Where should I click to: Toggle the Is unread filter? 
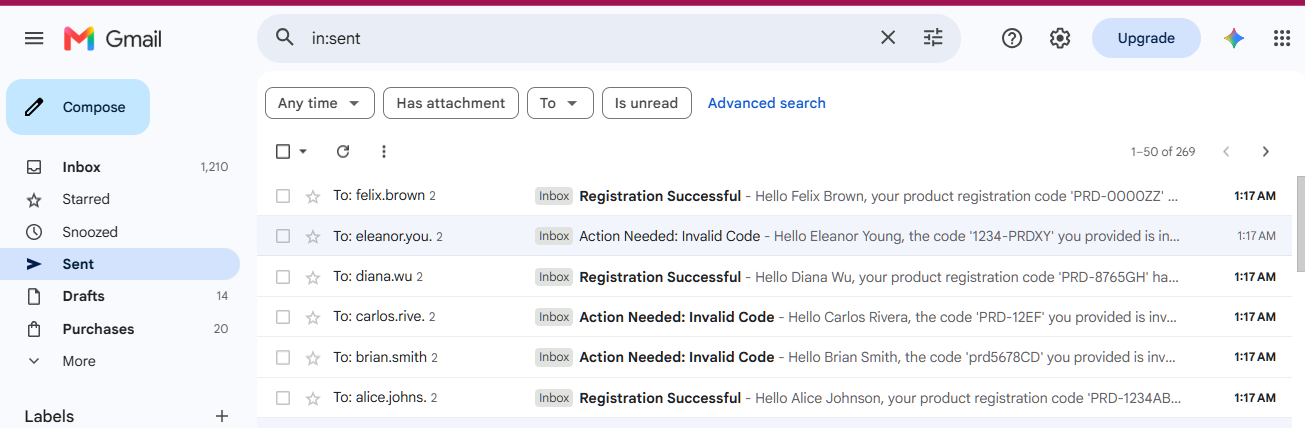[x=646, y=103]
